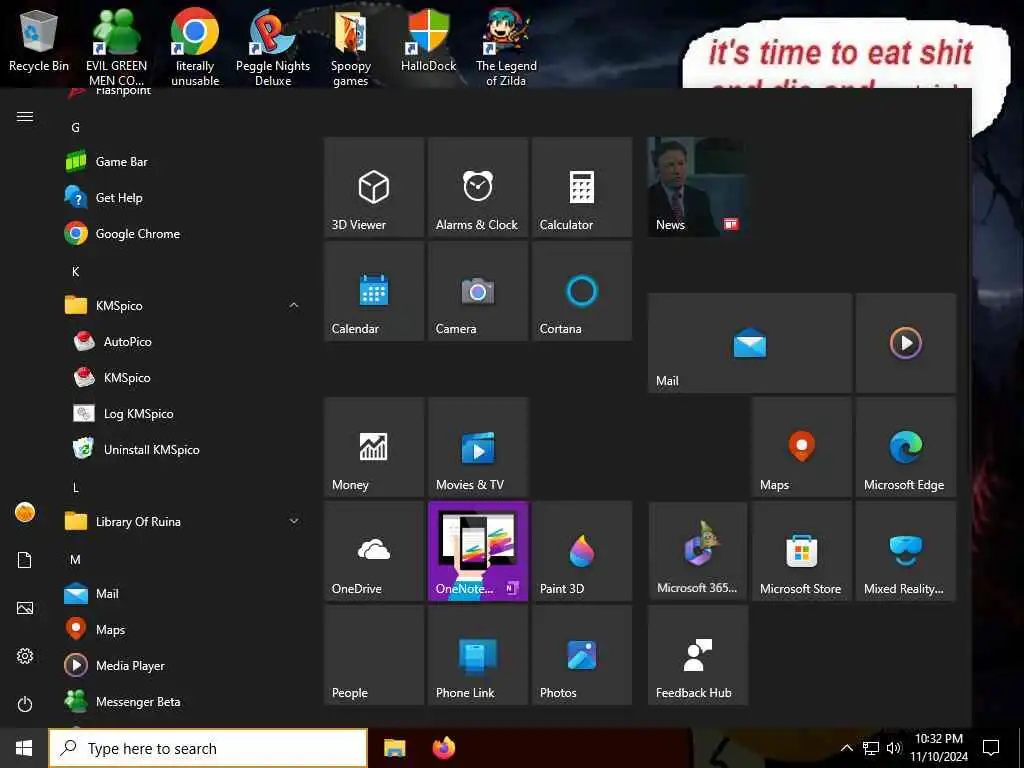This screenshot has width=1024, height=768.
Task: Launch the Photos tile
Action: point(581,655)
